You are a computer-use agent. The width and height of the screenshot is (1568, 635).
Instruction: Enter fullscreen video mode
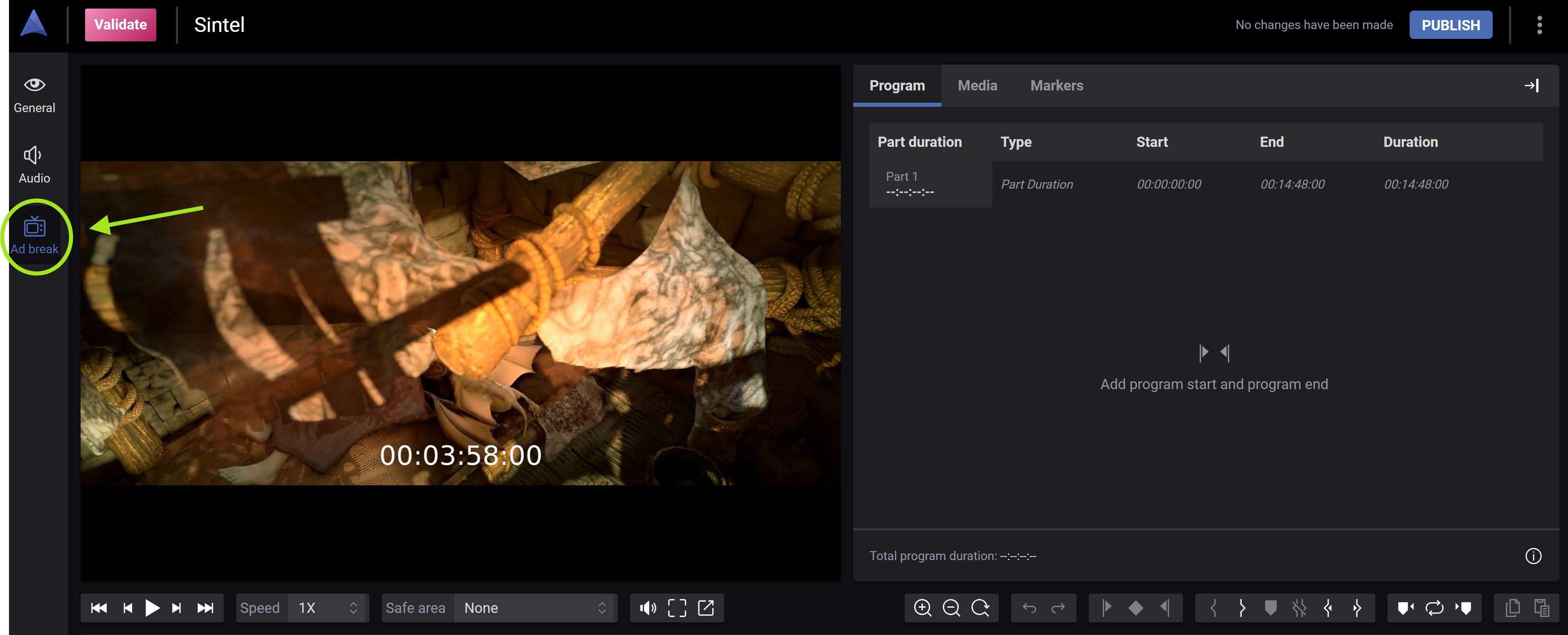(677, 608)
